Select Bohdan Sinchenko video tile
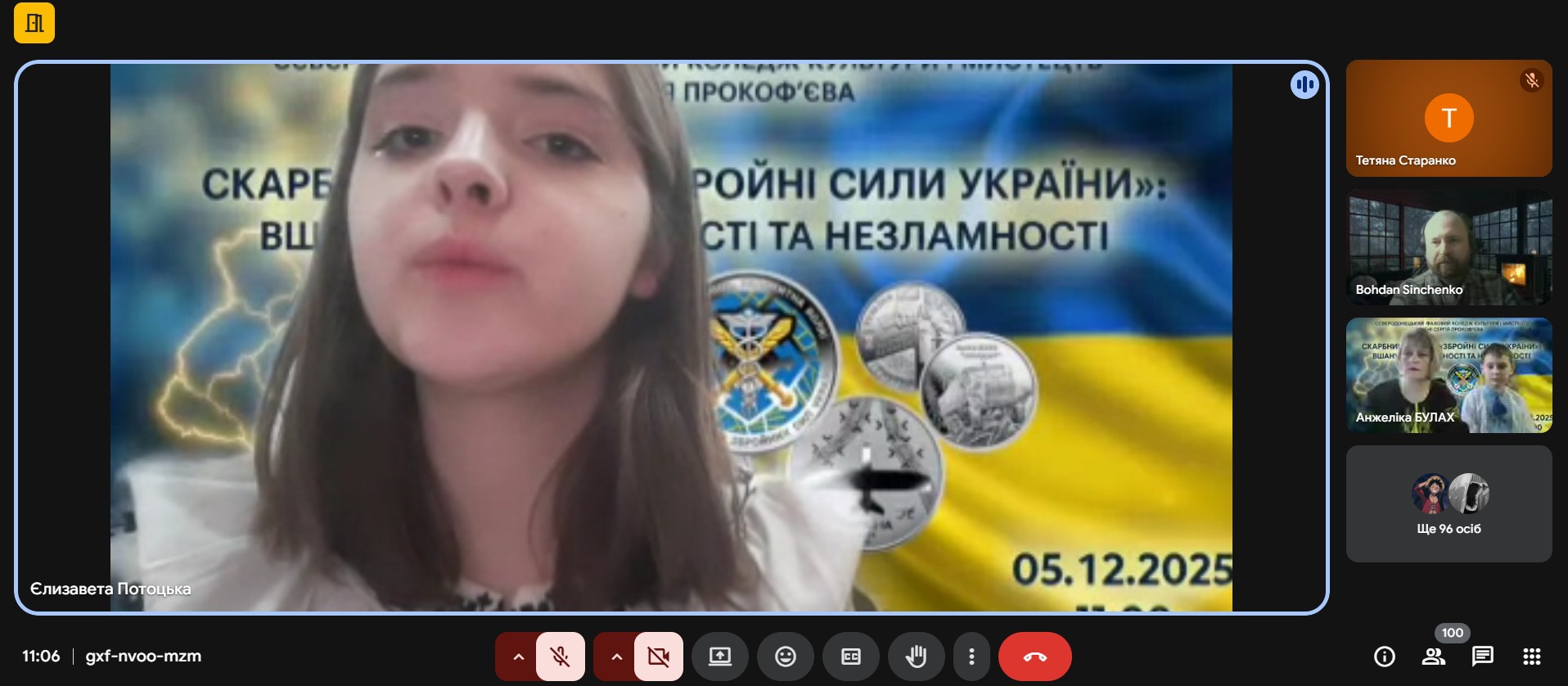The image size is (1568, 686). 1449,247
